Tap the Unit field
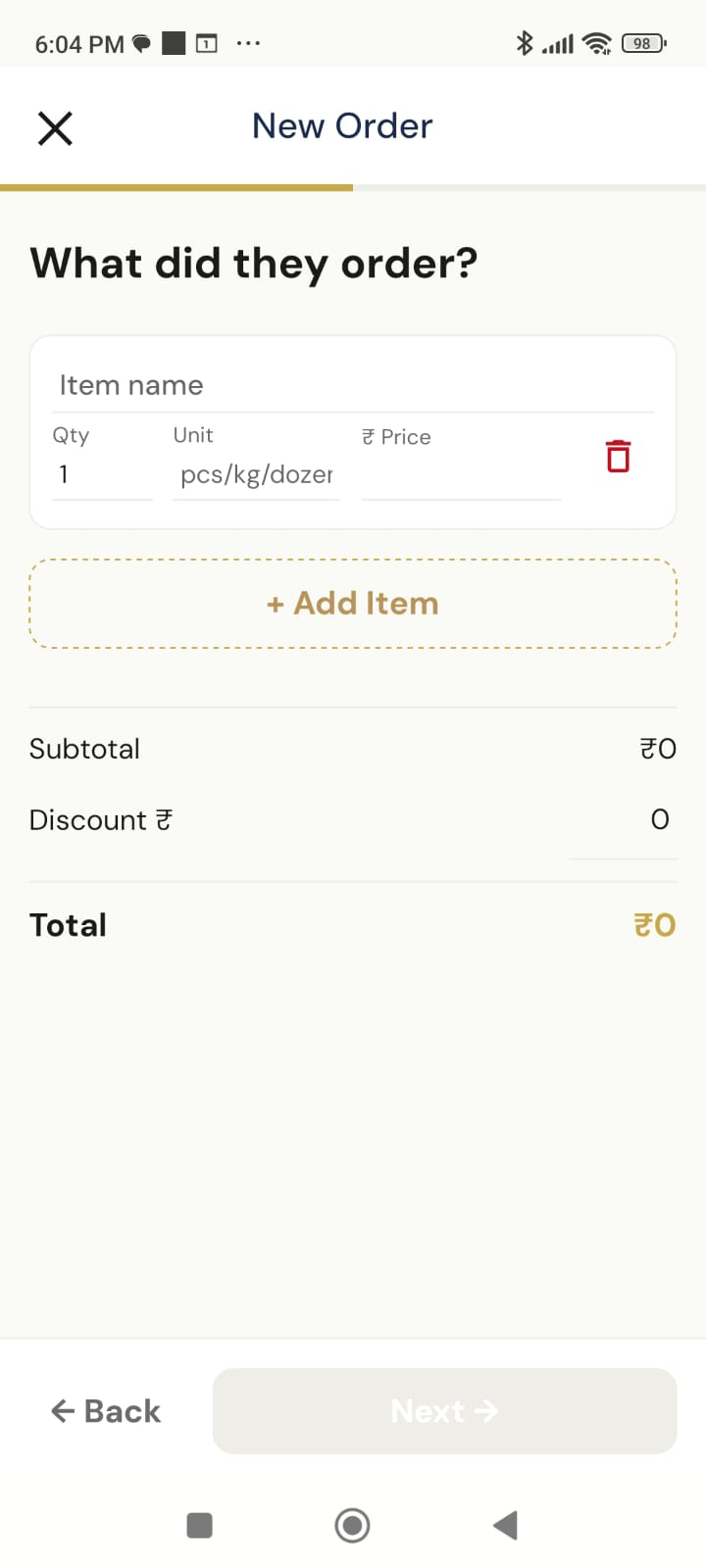The image size is (706, 1568). coord(256,475)
